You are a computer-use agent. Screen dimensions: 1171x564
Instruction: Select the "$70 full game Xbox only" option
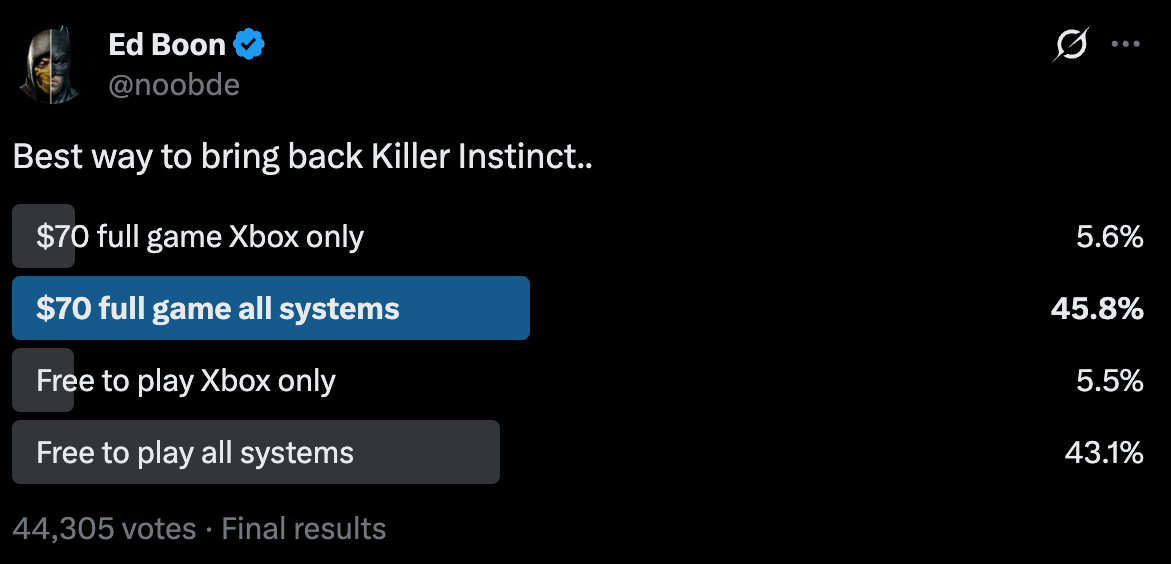(x=200, y=237)
